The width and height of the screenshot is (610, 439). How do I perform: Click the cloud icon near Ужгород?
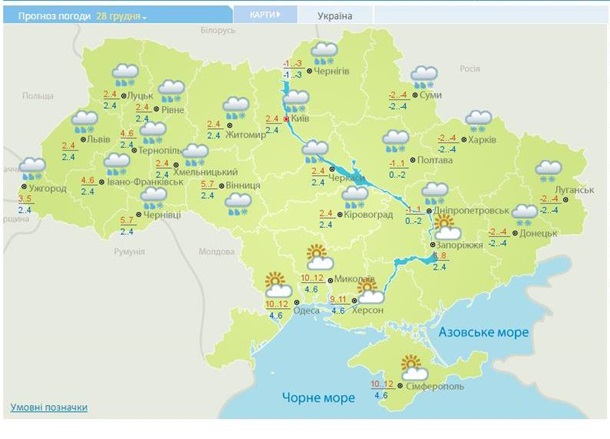(x=33, y=168)
